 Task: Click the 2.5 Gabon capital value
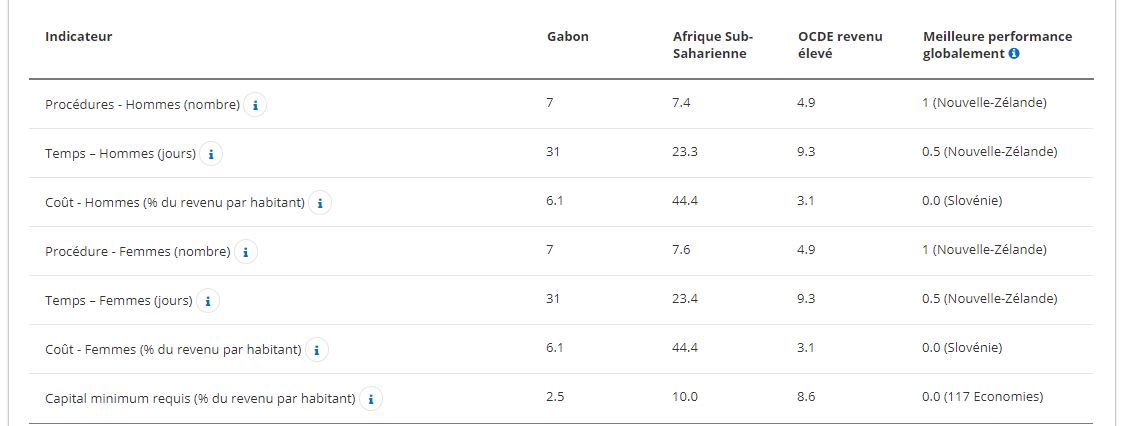(556, 397)
